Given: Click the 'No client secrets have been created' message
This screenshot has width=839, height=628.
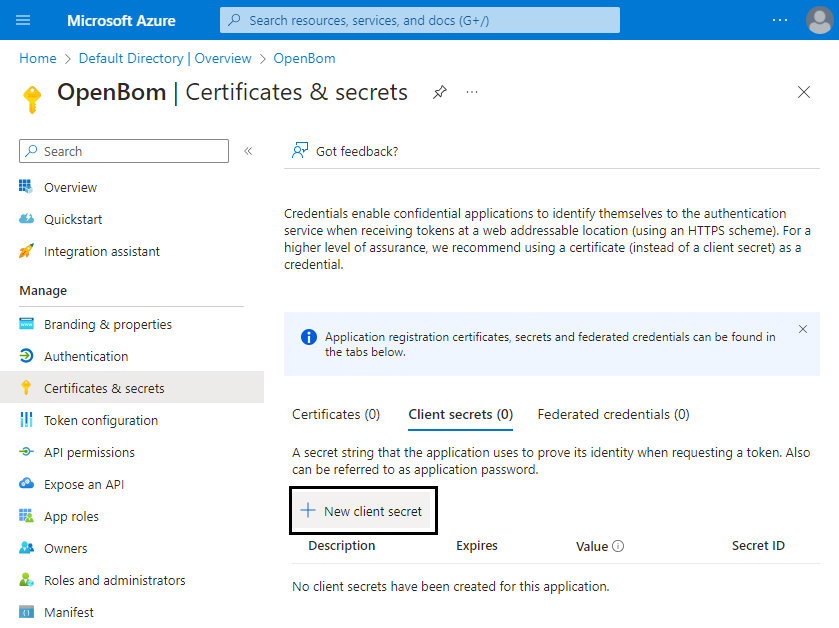Looking at the screenshot, I should [451, 587].
